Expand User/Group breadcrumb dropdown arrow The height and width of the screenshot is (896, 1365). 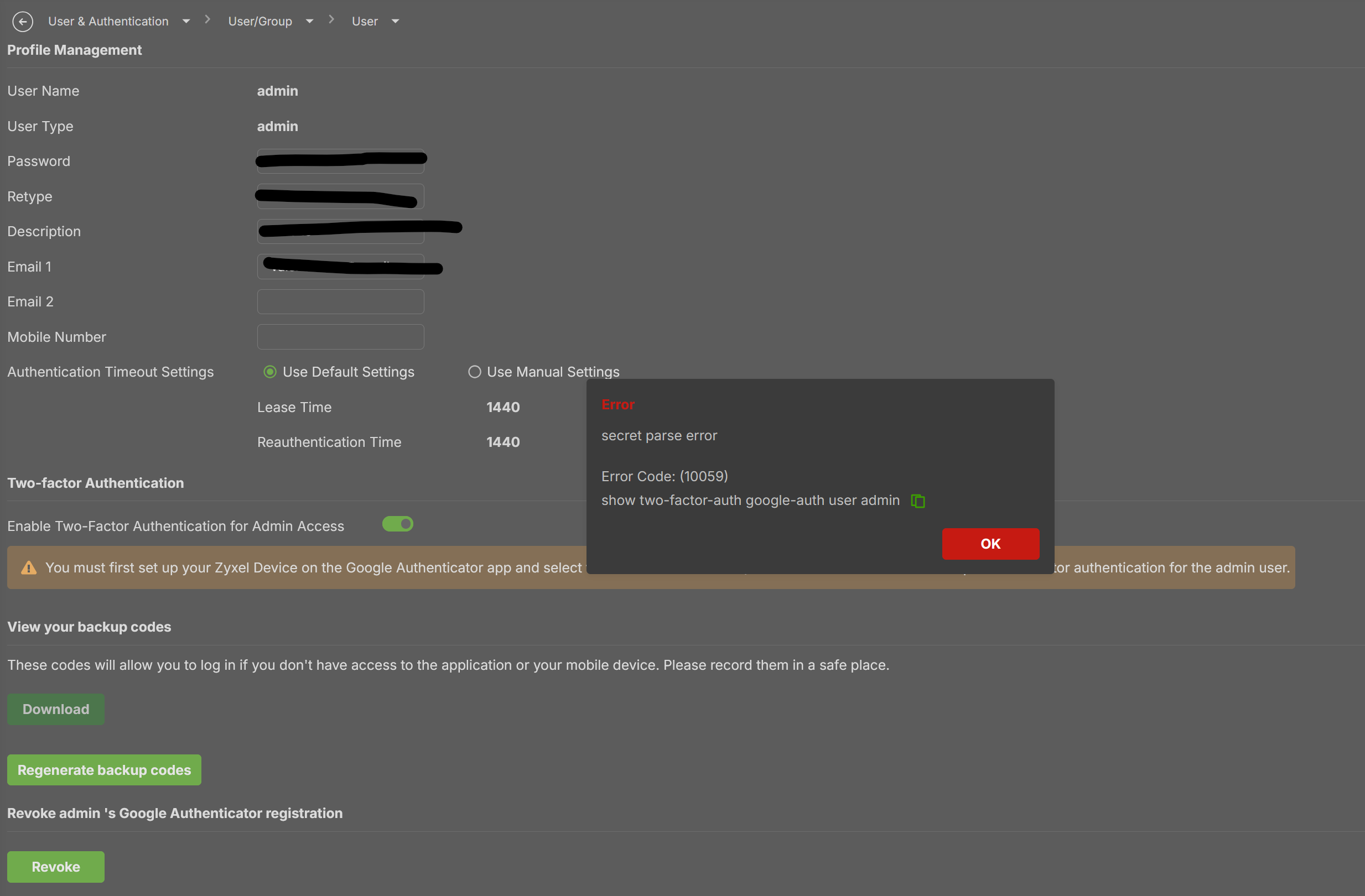point(310,22)
